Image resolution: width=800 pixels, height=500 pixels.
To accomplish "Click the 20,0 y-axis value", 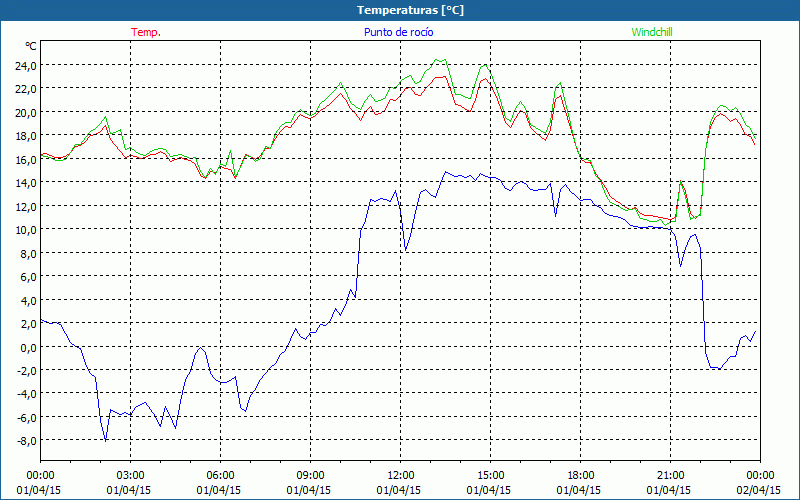I will click(26, 112).
